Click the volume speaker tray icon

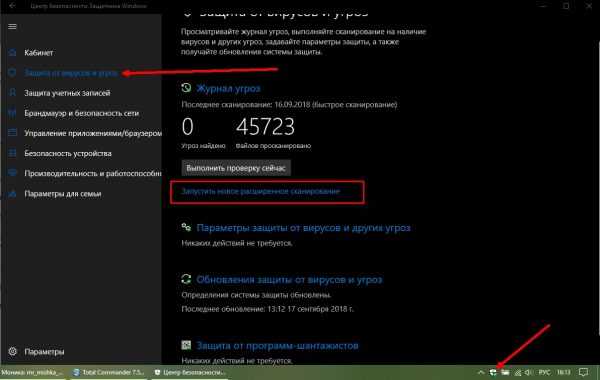[528, 372]
